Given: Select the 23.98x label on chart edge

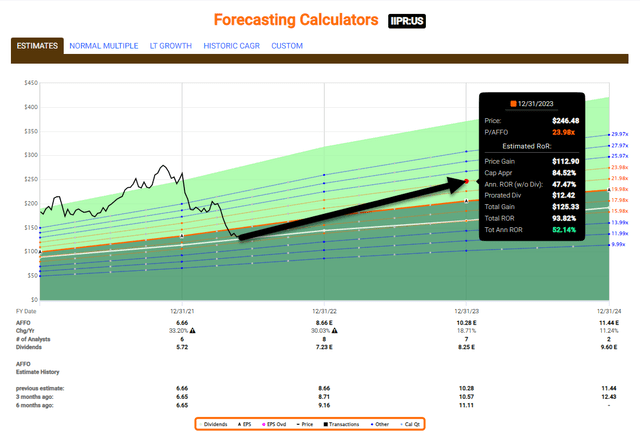Looking at the screenshot, I should point(620,167).
